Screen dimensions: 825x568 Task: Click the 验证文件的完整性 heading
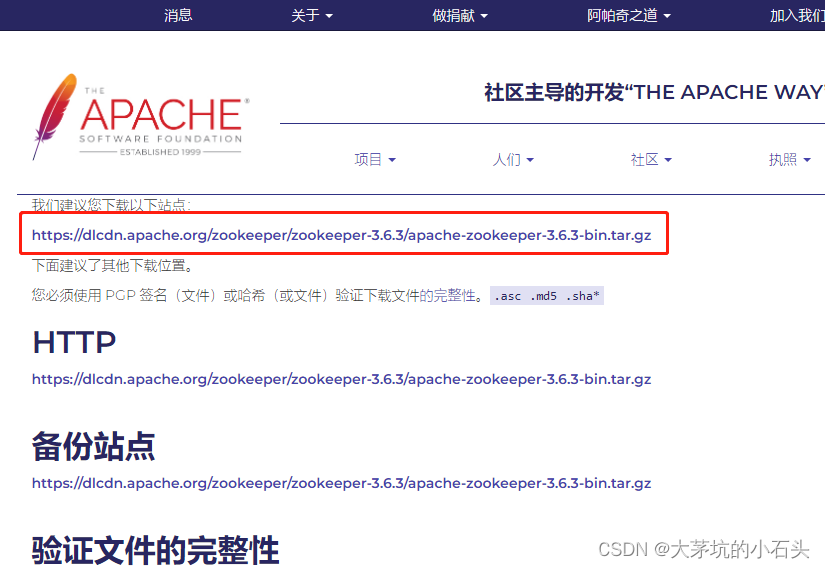pos(156,551)
